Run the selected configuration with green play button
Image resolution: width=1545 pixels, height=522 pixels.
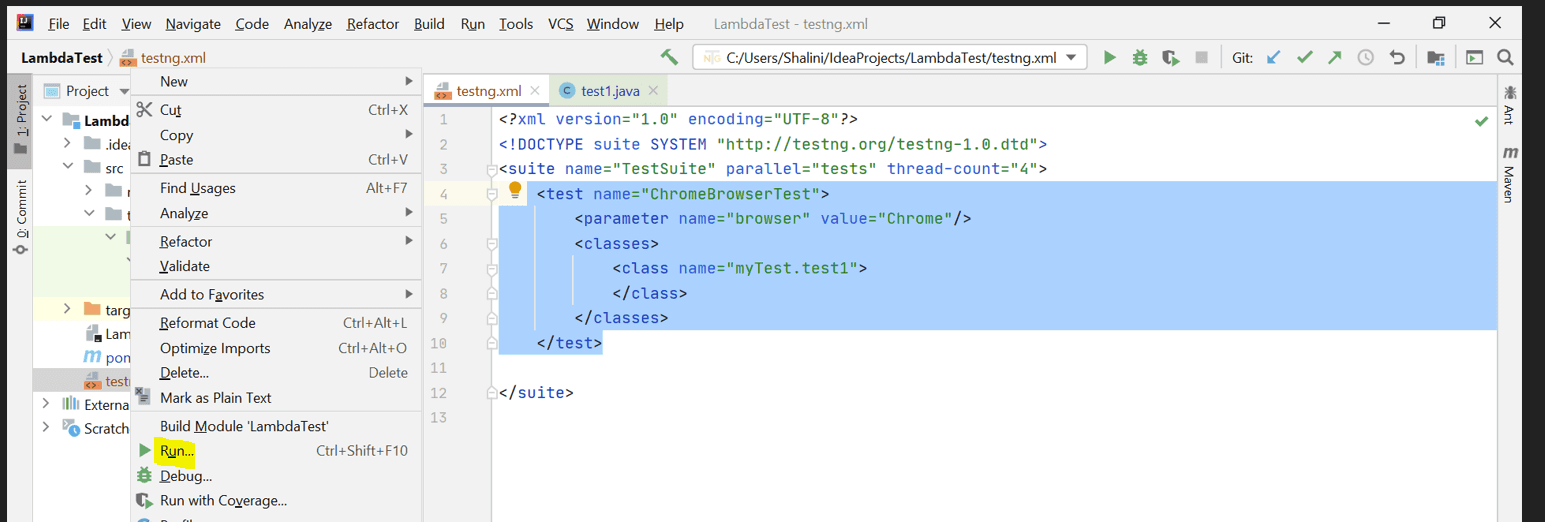(x=1109, y=58)
